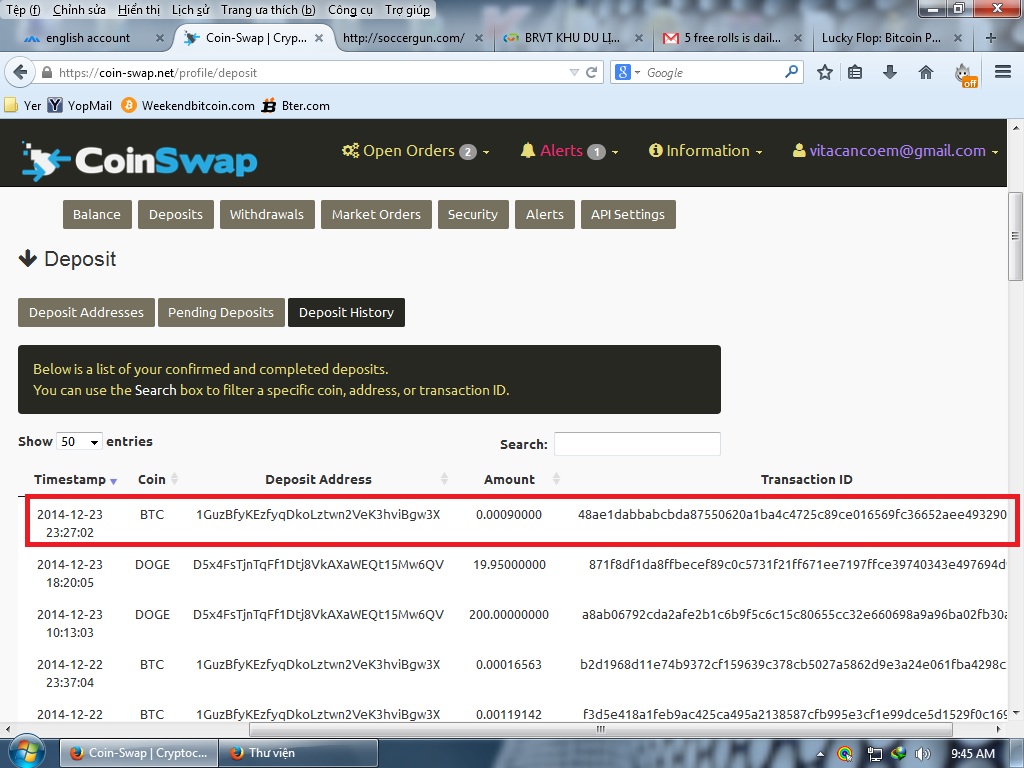Image resolution: width=1024 pixels, height=768 pixels.
Task: Reload the page with the refresh icon
Action: click(592, 72)
